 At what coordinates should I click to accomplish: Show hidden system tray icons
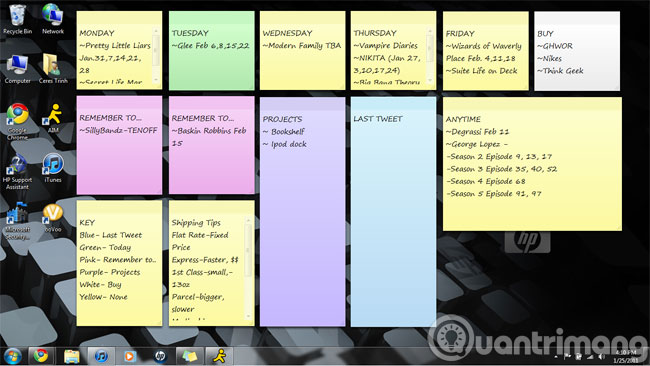click(x=556, y=357)
